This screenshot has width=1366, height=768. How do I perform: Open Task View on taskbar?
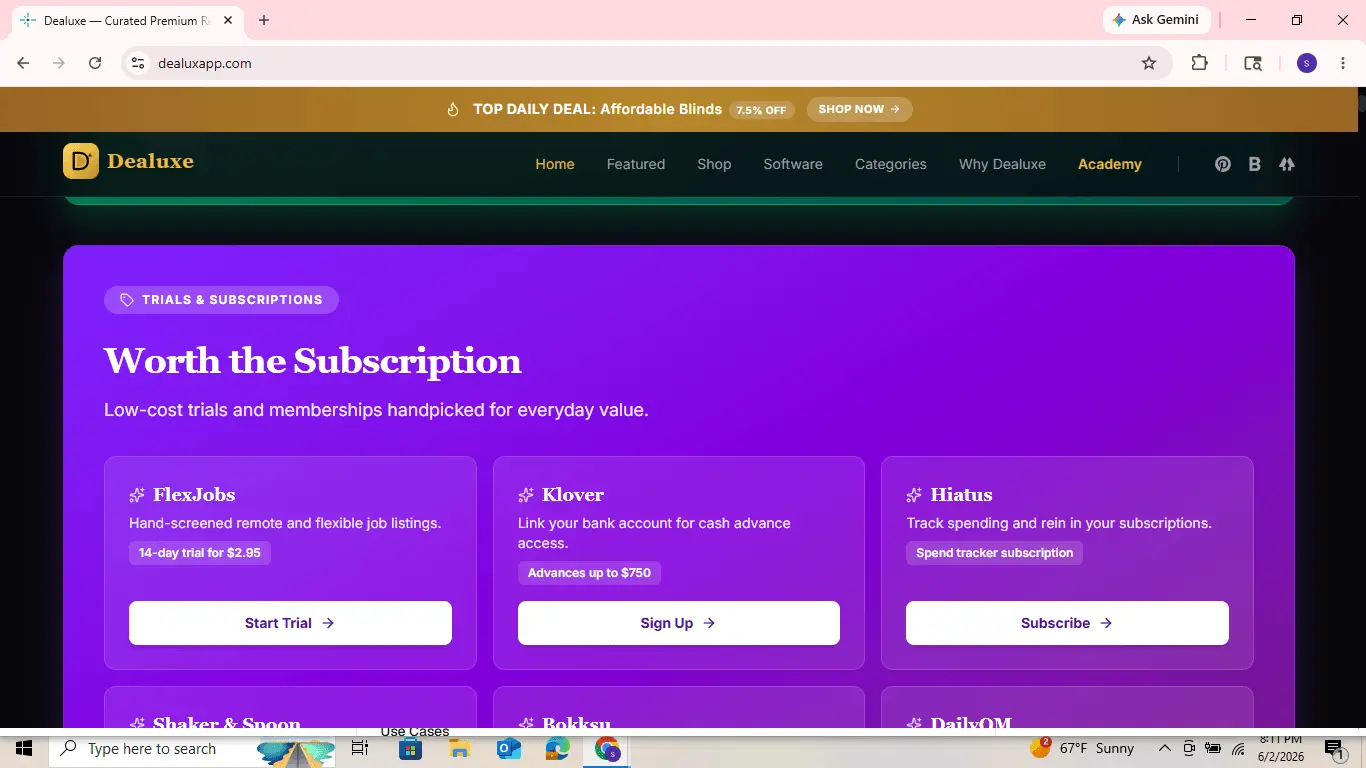tap(360, 748)
